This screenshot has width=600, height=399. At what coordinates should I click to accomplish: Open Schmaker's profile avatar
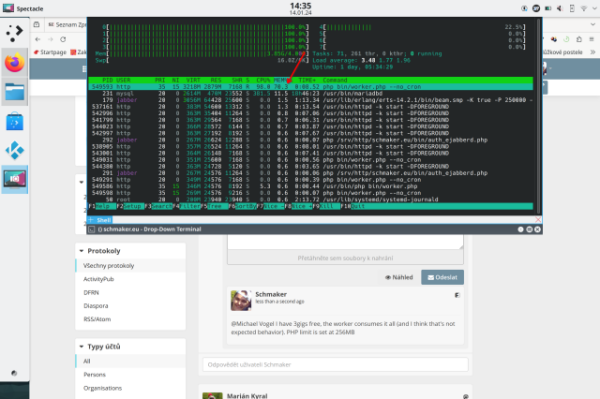[241, 300]
